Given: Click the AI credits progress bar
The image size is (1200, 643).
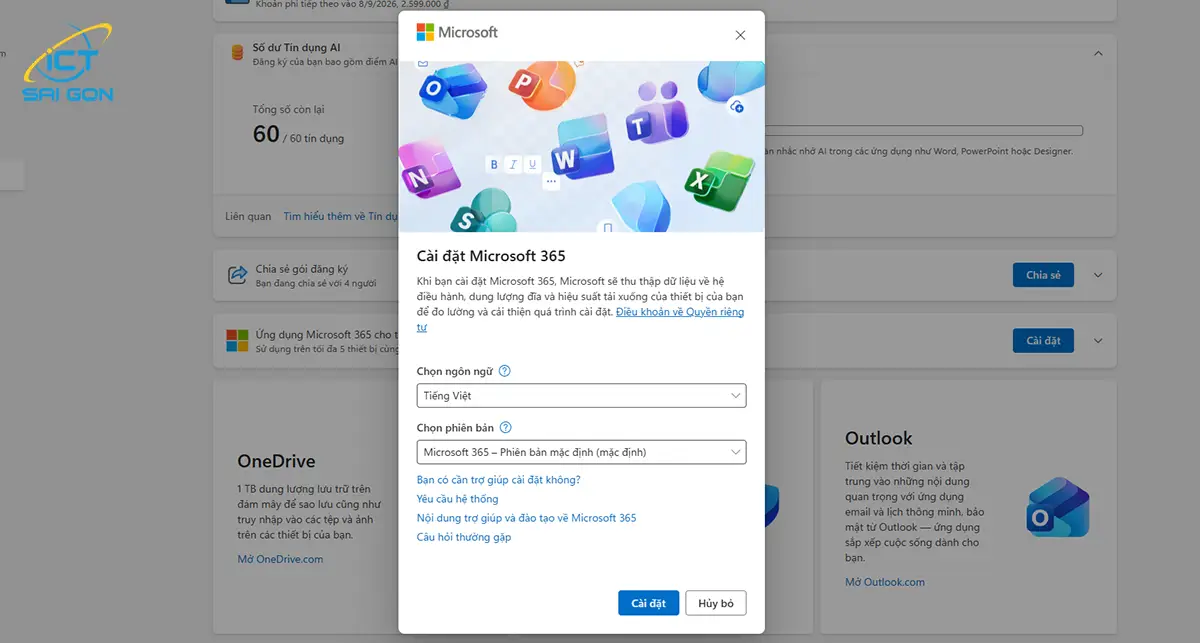Looking at the screenshot, I should tap(923, 130).
